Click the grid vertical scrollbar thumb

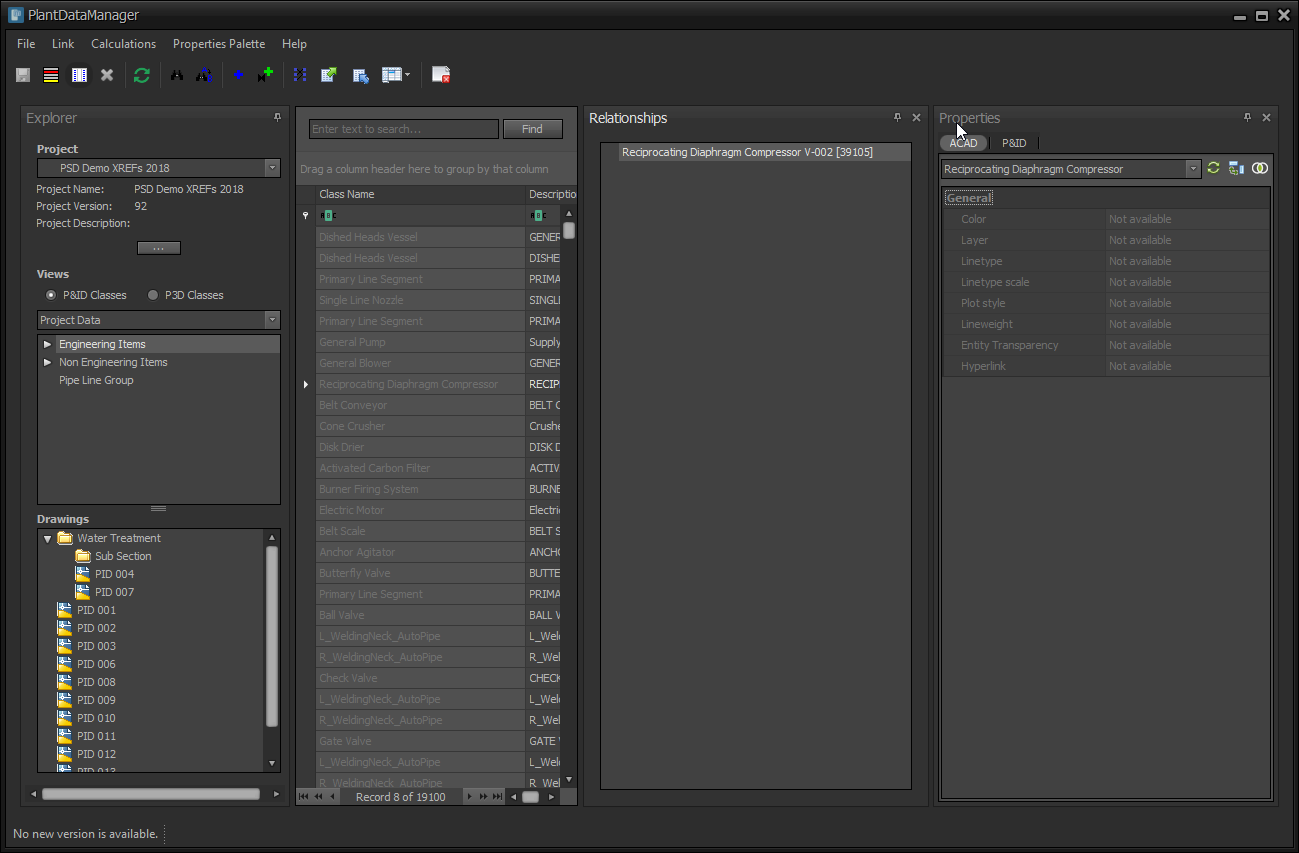[x=569, y=230]
